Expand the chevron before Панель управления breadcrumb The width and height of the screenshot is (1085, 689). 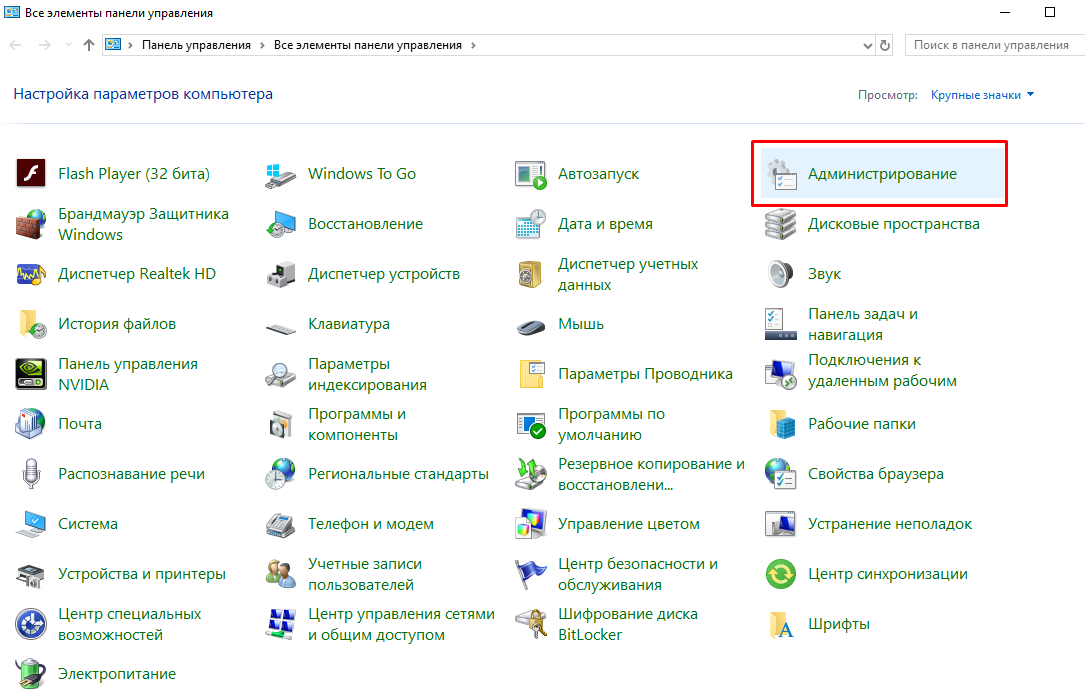point(130,46)
